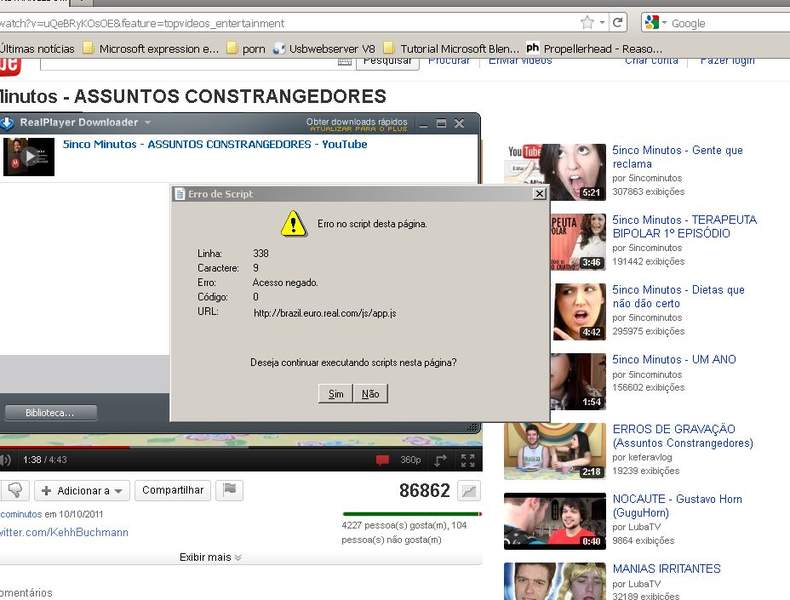The width and height of the screenshot is (790, 600).
Task: Click the YouTube logo
Action: 10,65
